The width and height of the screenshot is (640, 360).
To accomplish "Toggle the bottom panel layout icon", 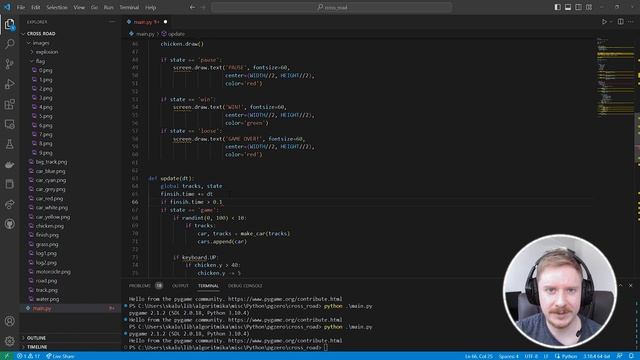I will 568,7.
